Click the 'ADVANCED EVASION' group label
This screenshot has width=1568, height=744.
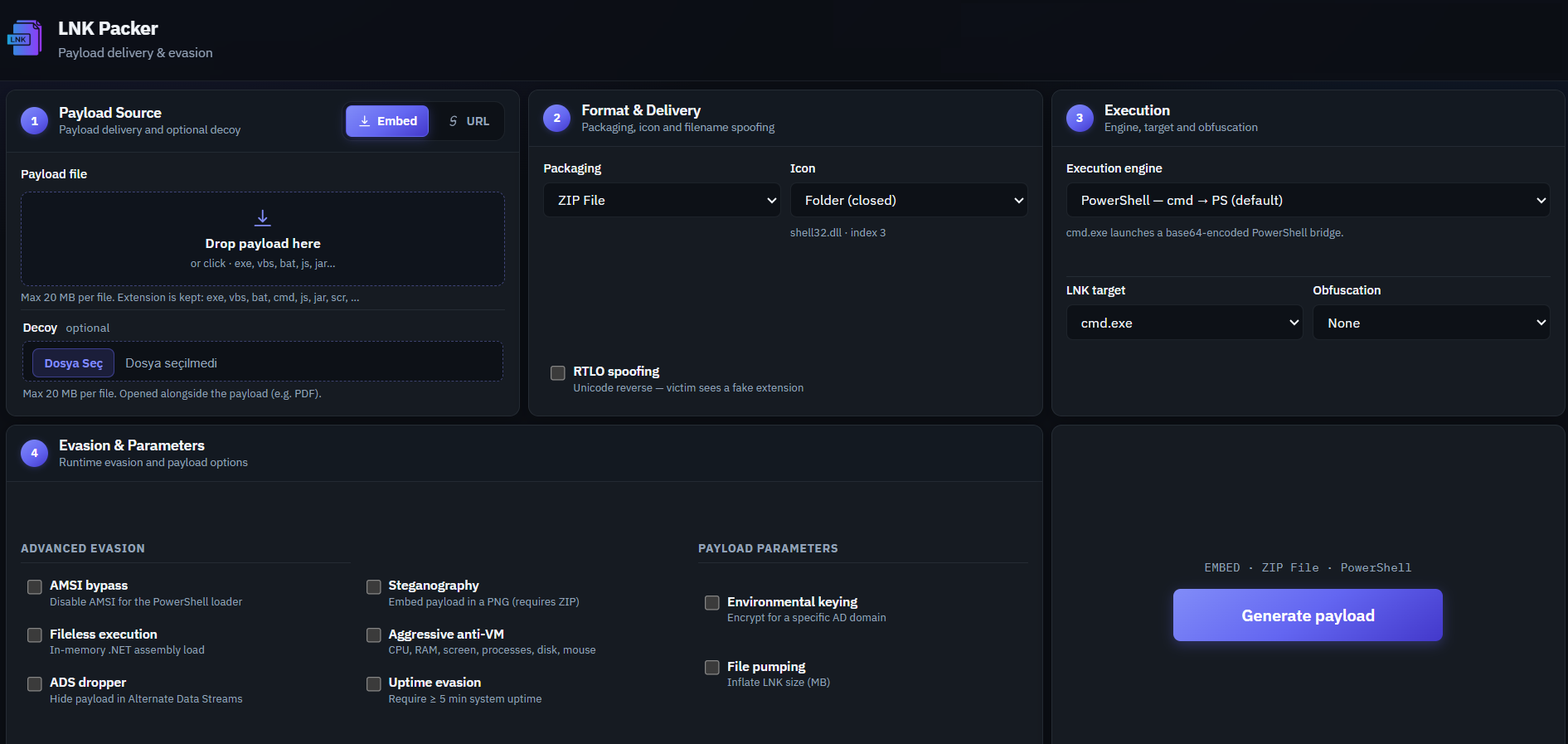(x=83, y=548)
